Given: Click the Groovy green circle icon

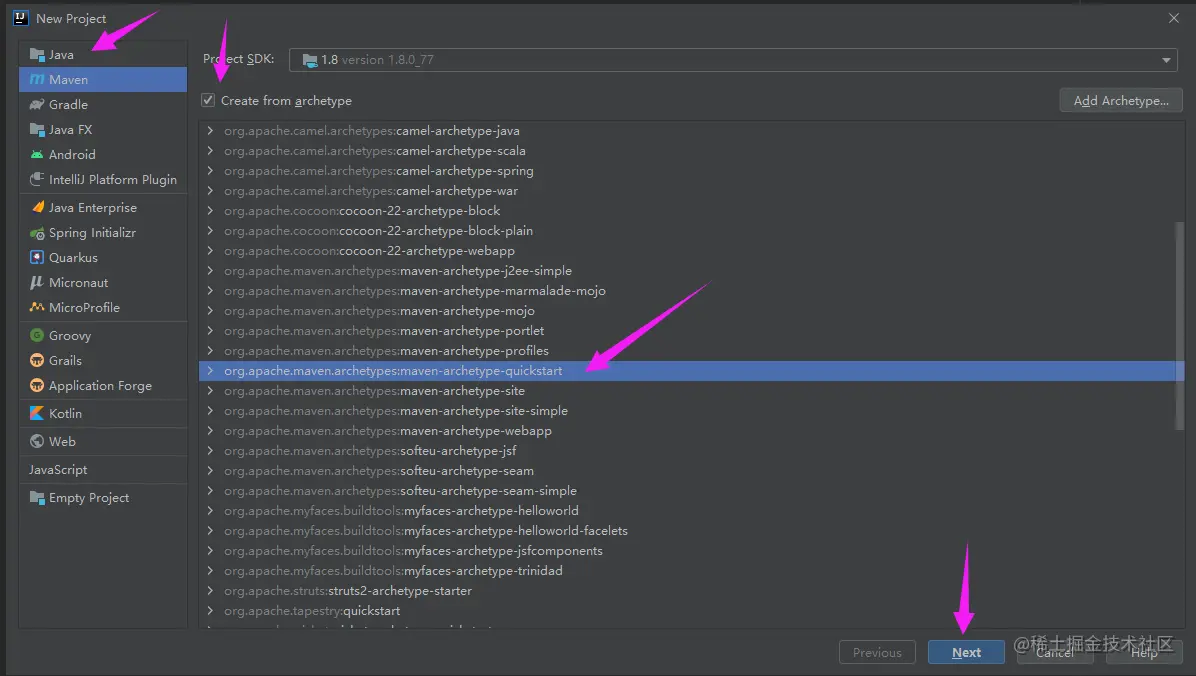Looking at the screenshot, I should (x=37, y=336).
